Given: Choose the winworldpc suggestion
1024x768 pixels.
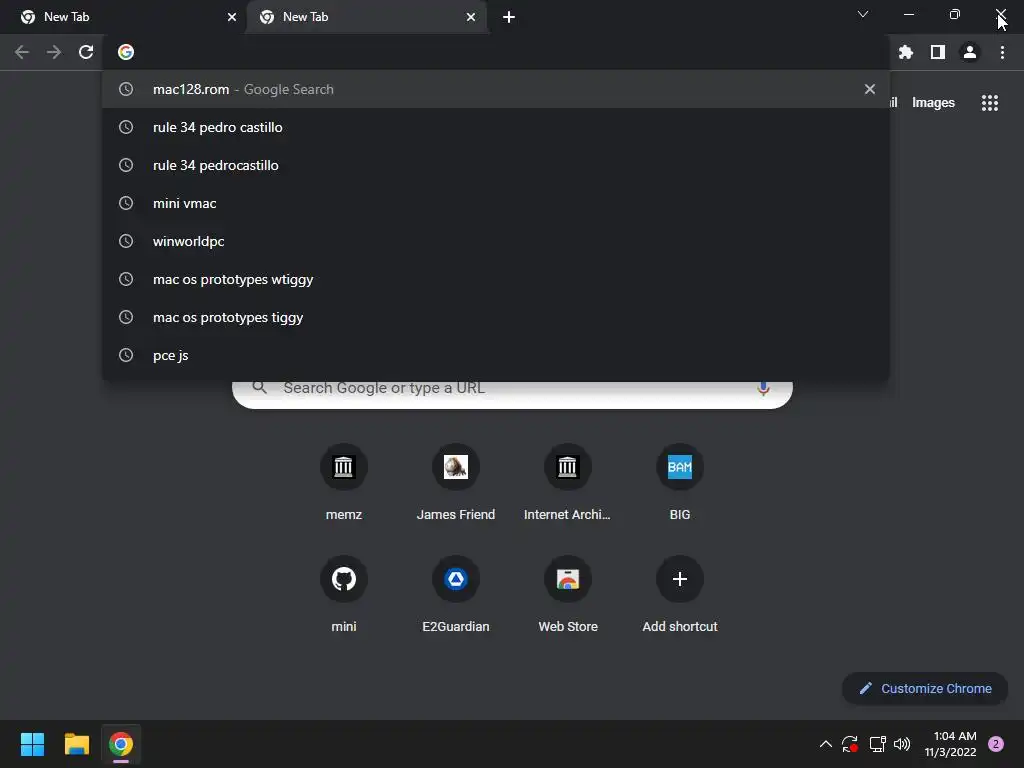Looking at the screenshot, I should point(496,241).
